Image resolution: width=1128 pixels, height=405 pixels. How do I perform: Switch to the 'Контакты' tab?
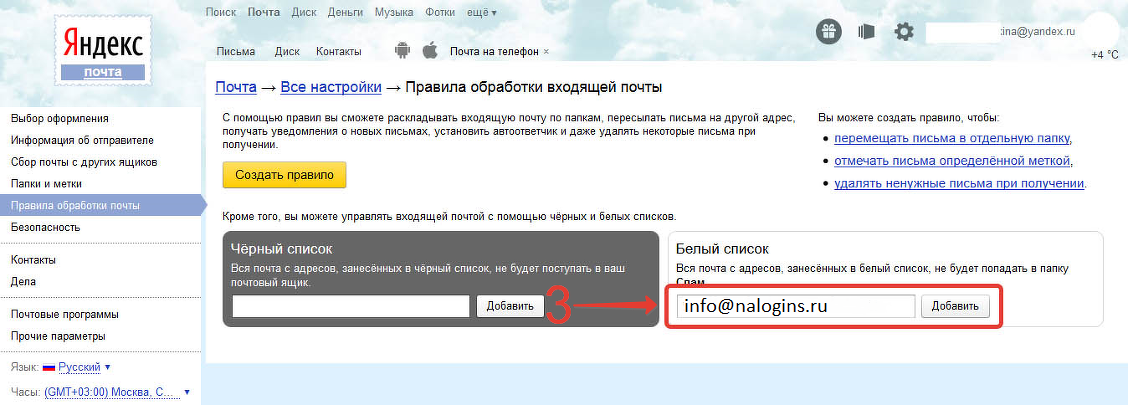click(339, 52)
